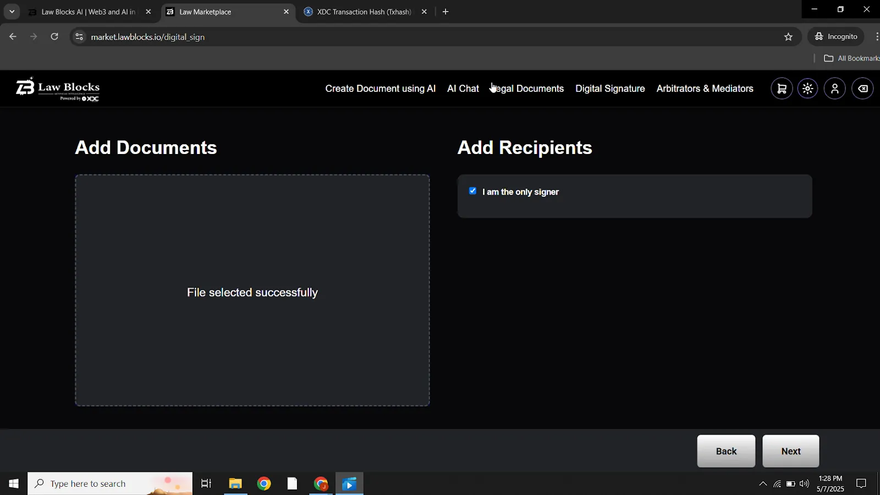The width and height of the screenshot is (880, 495).
Task: Click the logout icon in header
Action: click(x=862, y=89)
